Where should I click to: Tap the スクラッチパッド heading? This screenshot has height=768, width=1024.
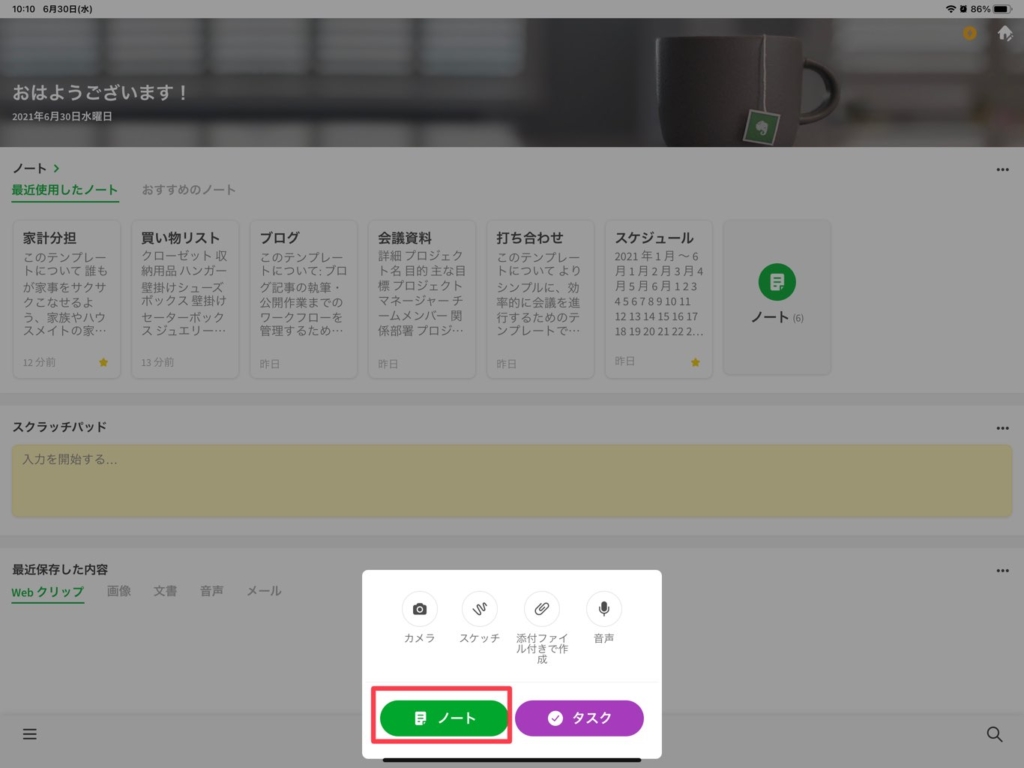pyautogui.click(x=59, y=427)
